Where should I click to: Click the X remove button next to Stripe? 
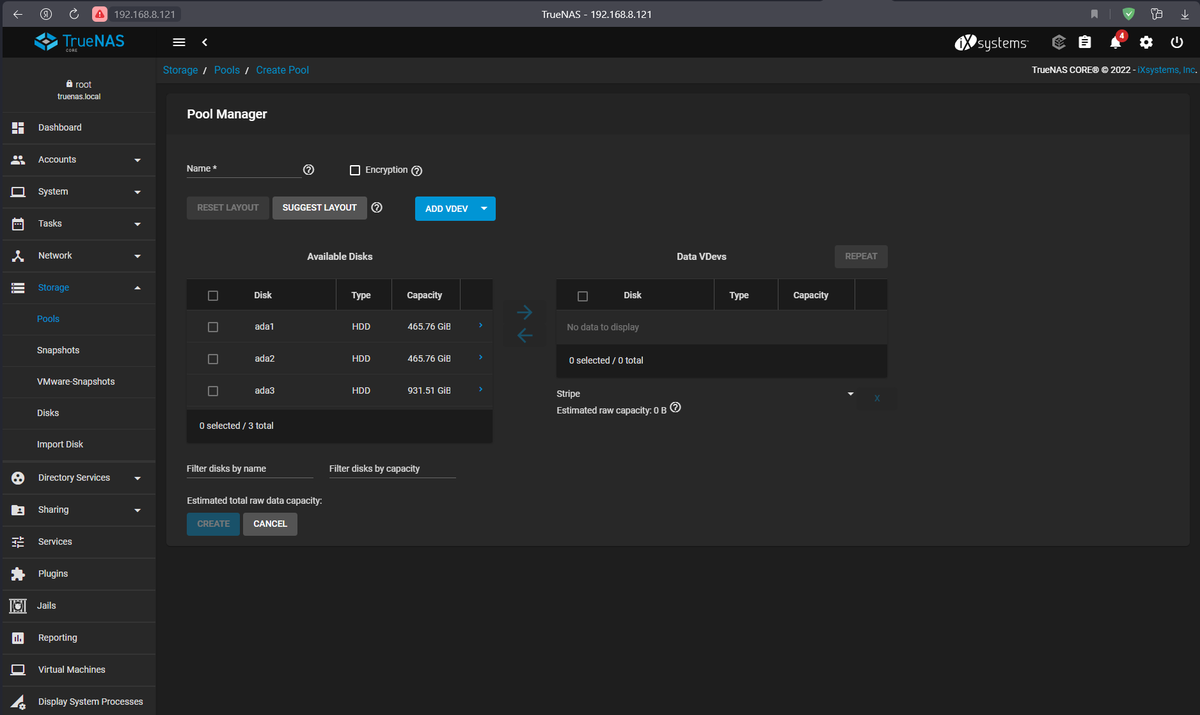877,398
